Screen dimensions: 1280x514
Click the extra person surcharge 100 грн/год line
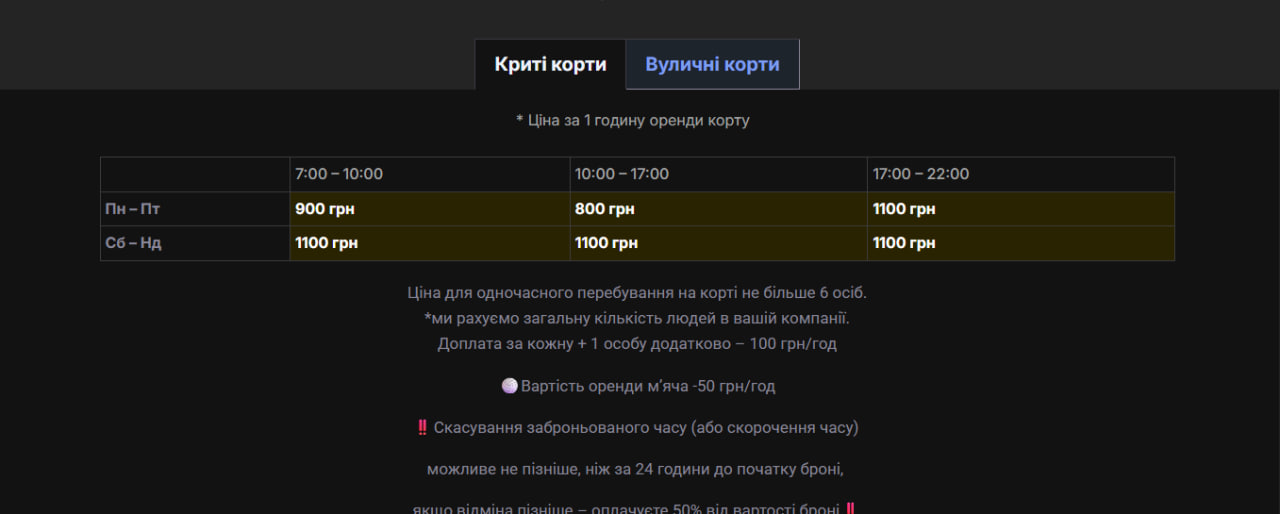pos(637,343)
